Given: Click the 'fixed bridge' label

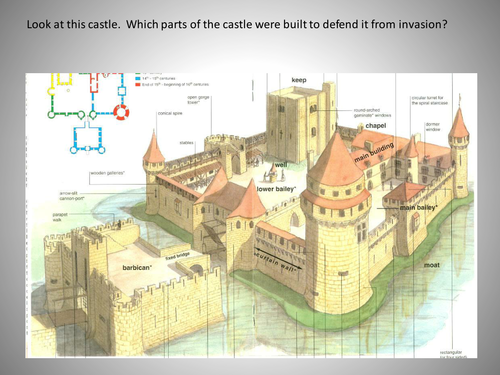Looking at the screenshot, I should (178, 256).
